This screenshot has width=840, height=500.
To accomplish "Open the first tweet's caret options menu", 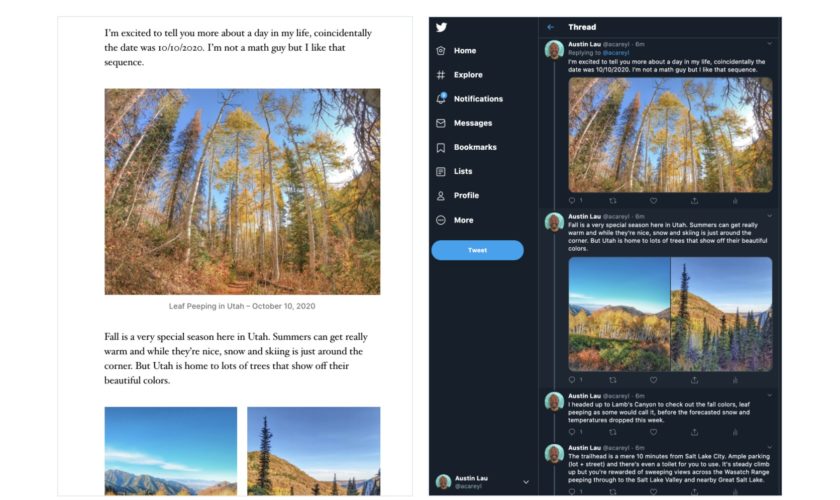I will (769, 44).
